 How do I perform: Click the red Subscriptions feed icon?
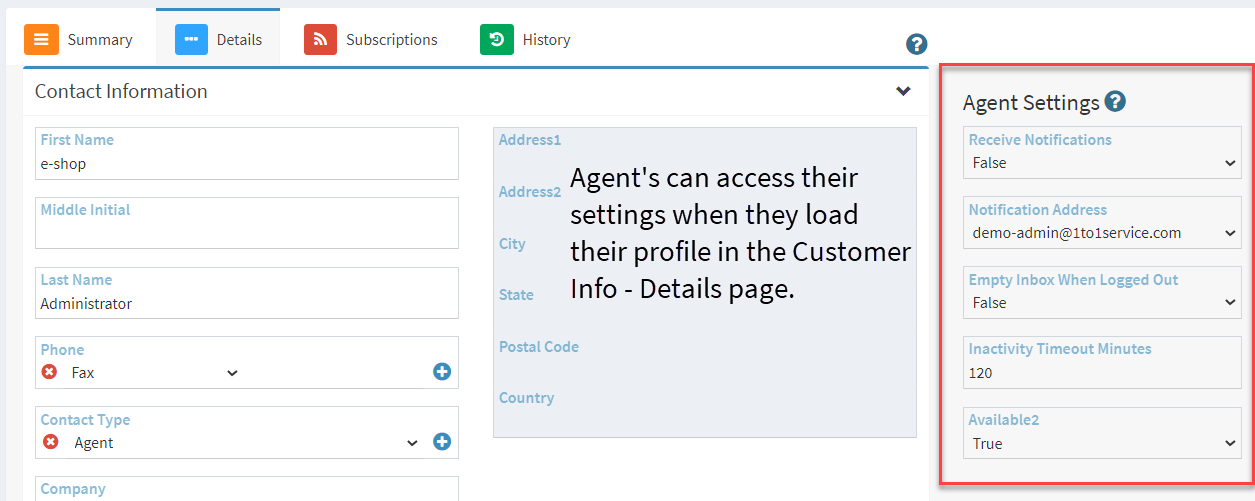(320, 39)
